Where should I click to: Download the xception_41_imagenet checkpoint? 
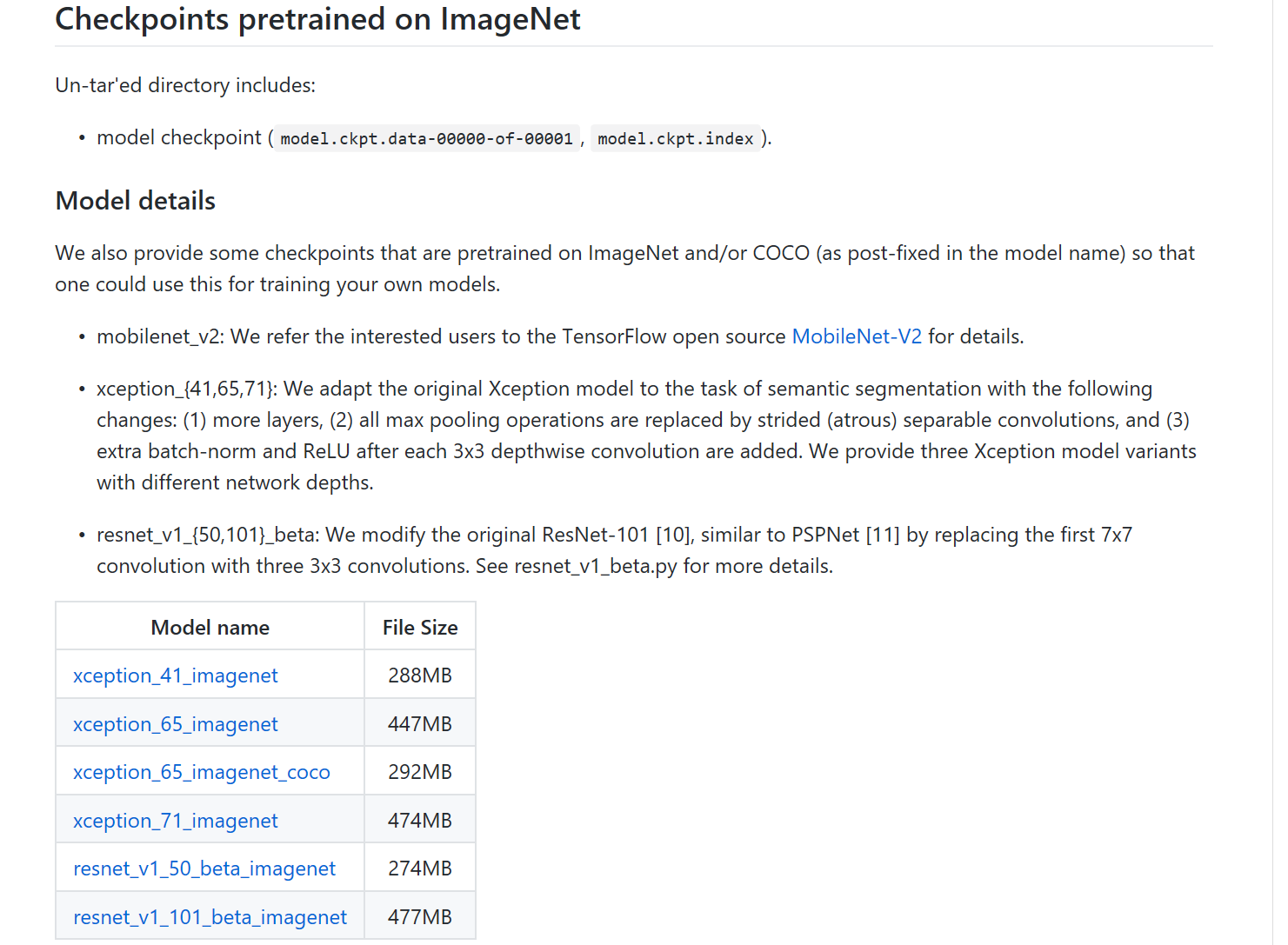(175, 675)
